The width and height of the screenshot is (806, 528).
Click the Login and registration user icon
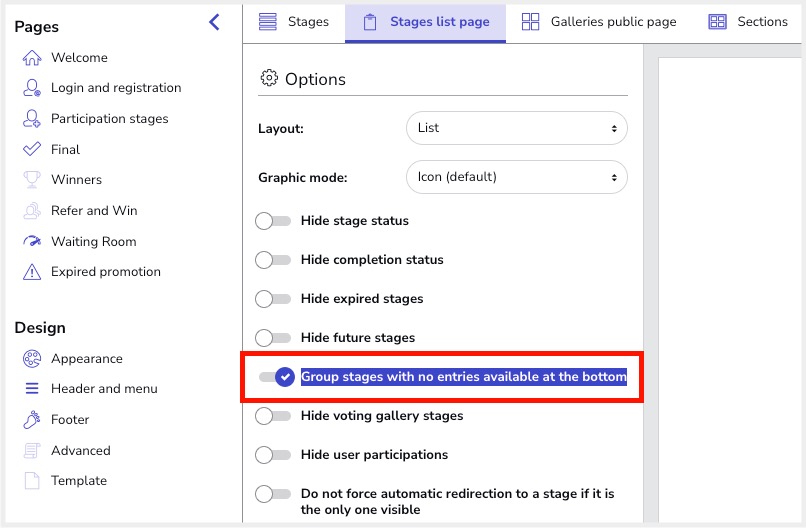32,88
